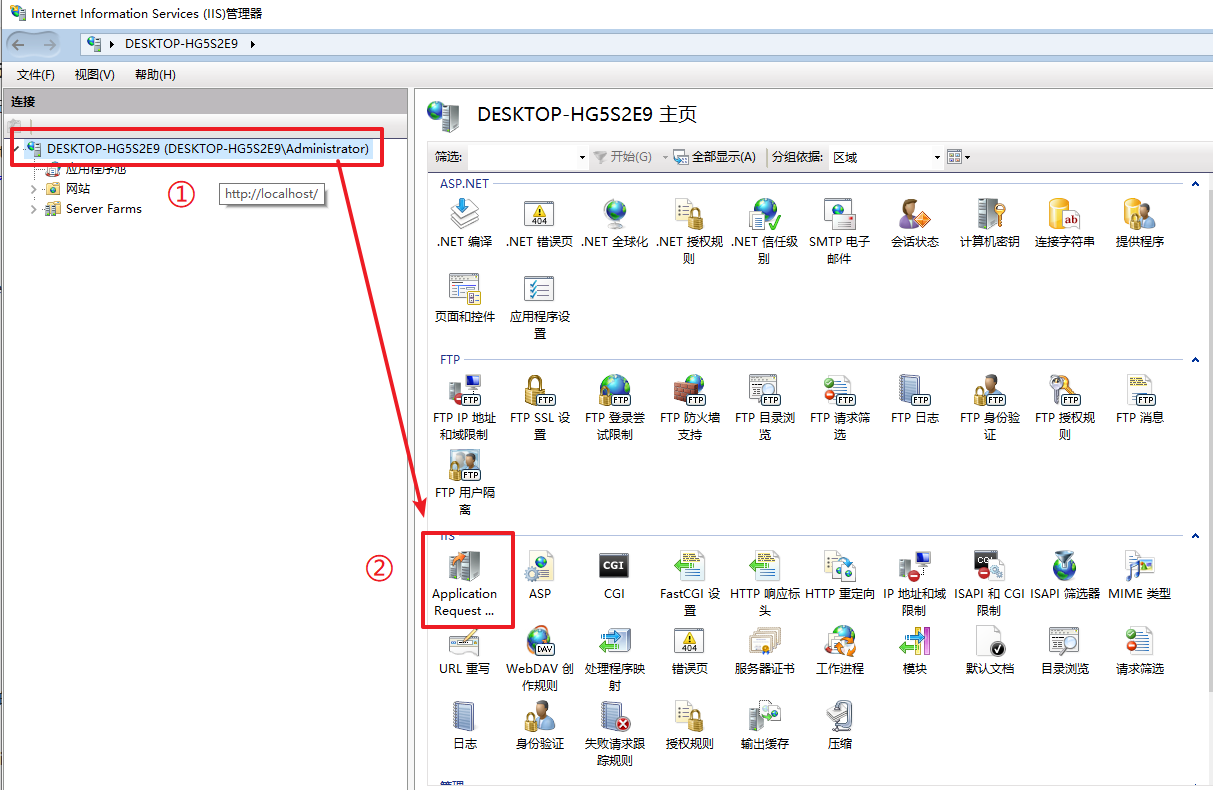Open 默认文档 feature
Image resolution: width=1213 pixels, height=790 pixels.
[990, 650]
